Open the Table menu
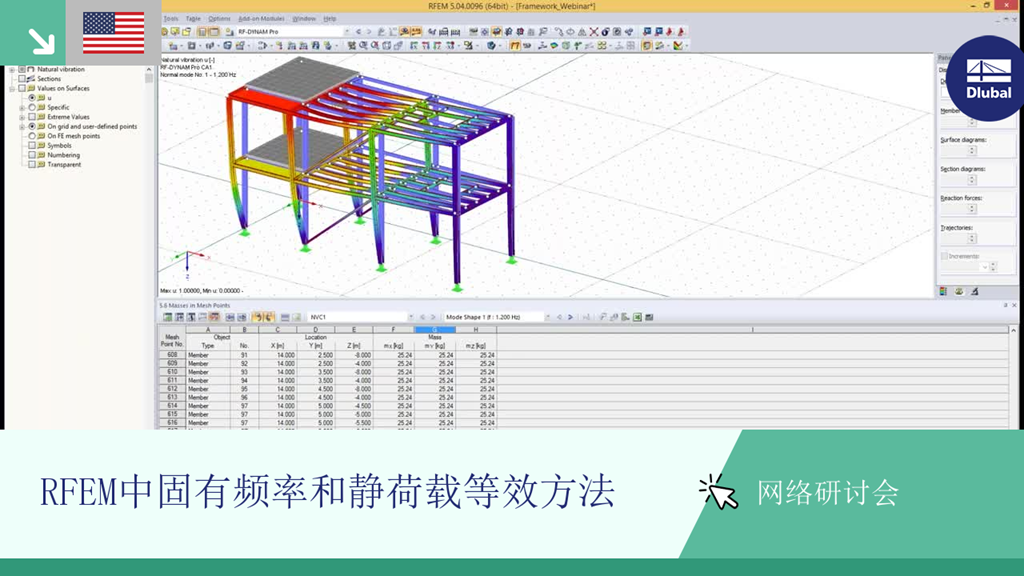Viewport: 1024px width, 576px height. click(x=193, y=19)
